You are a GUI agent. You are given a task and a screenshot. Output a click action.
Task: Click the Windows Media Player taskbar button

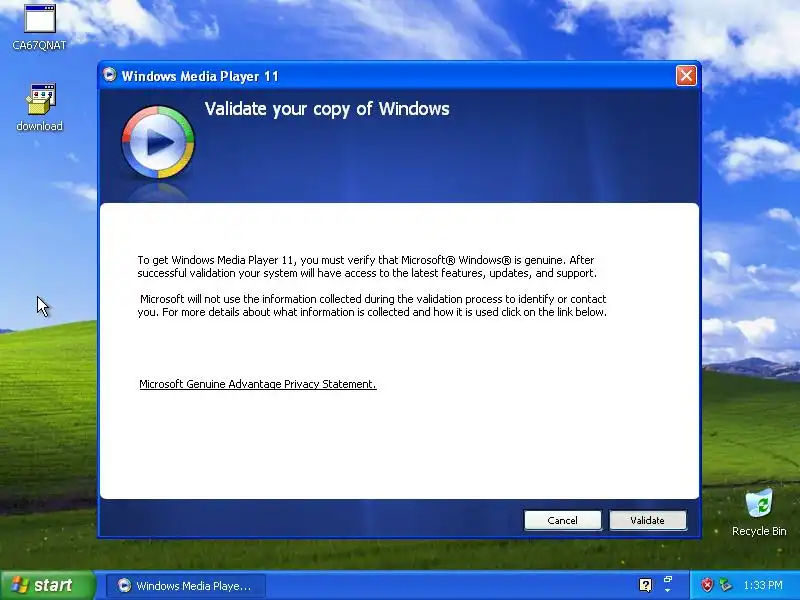[x=186, y=586]
